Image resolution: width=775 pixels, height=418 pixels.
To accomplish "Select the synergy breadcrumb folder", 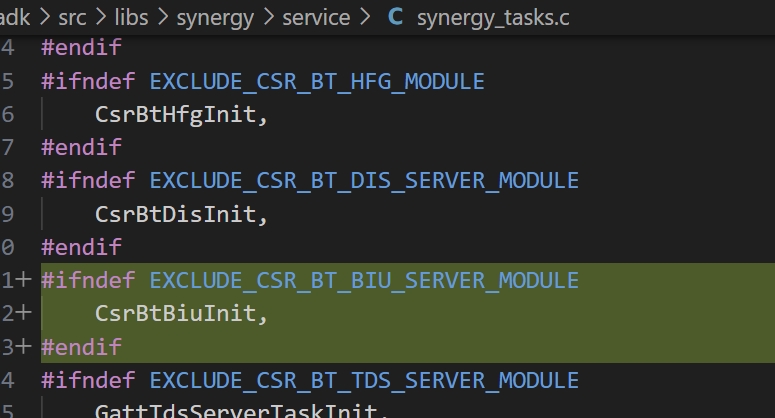I will [216, 17].
